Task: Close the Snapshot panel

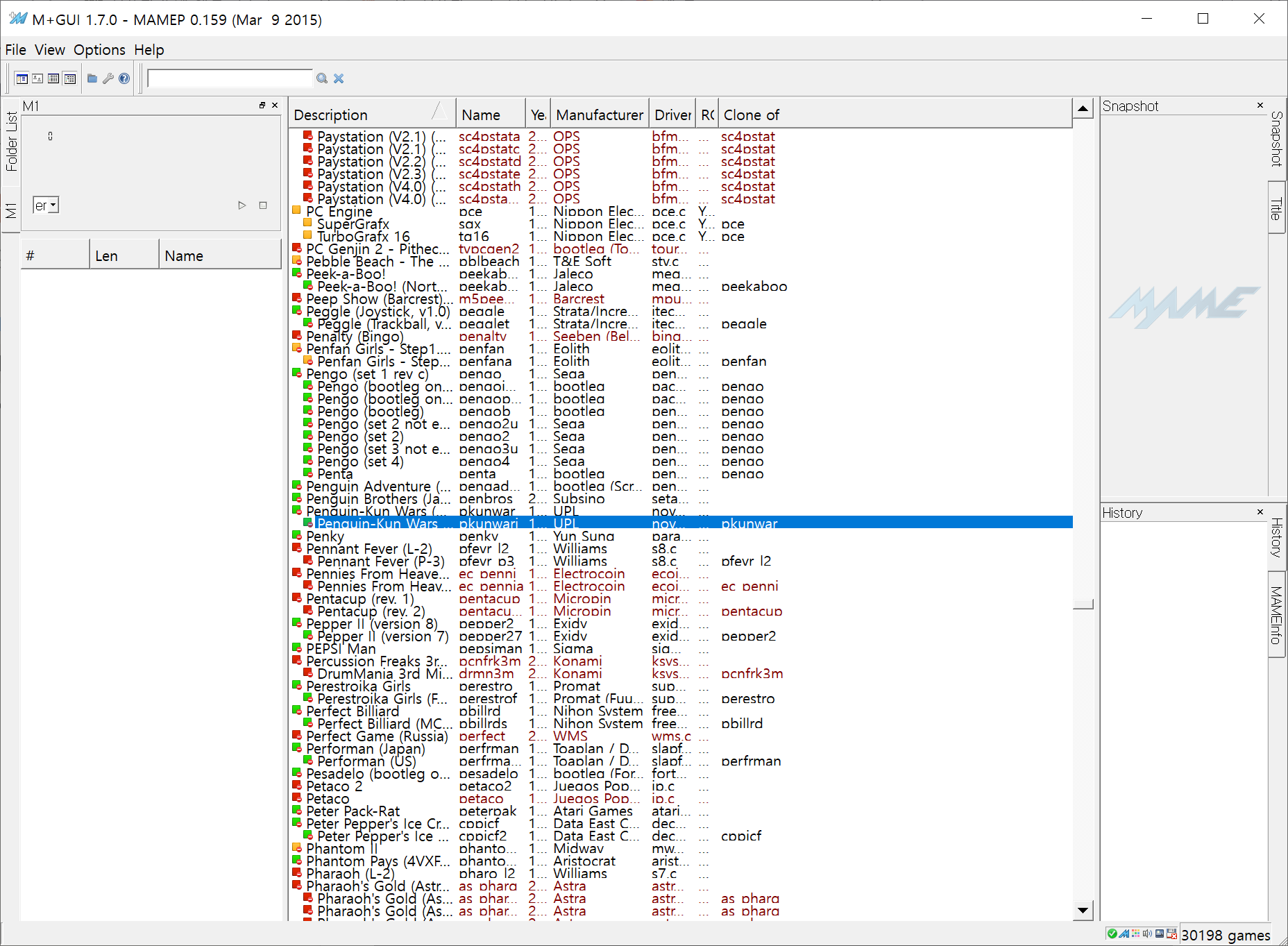Action: [x=1260, y=105]
